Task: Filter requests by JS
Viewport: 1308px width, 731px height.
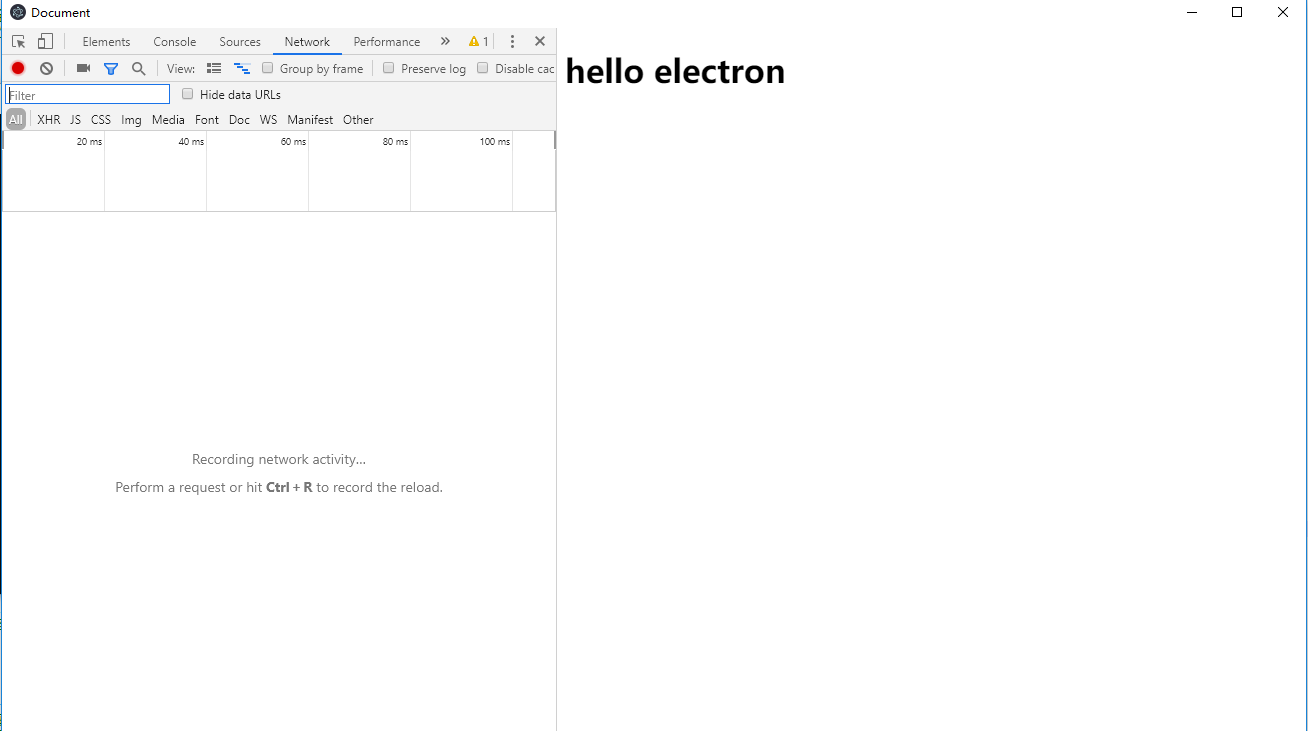Action: [75, 120]
